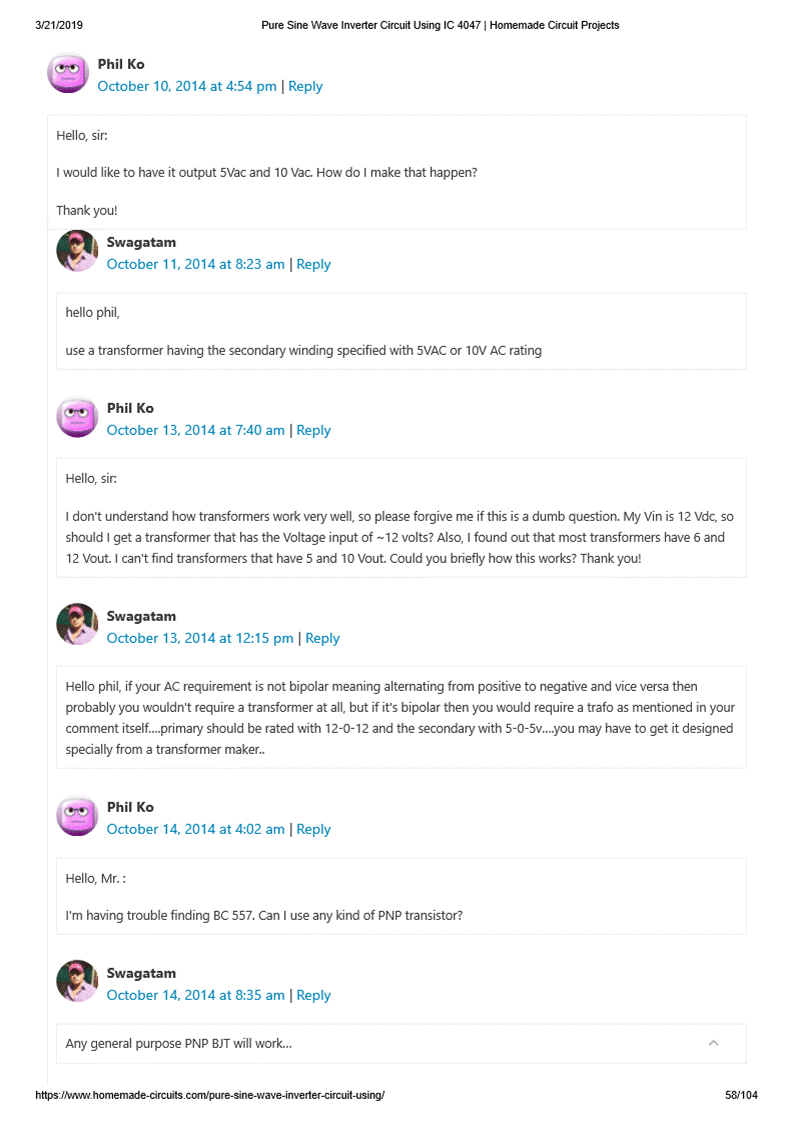Click Phil Ko's avatar on October 13 comment
Viewport: 793px width, 1122px height.
coord(77,417)
